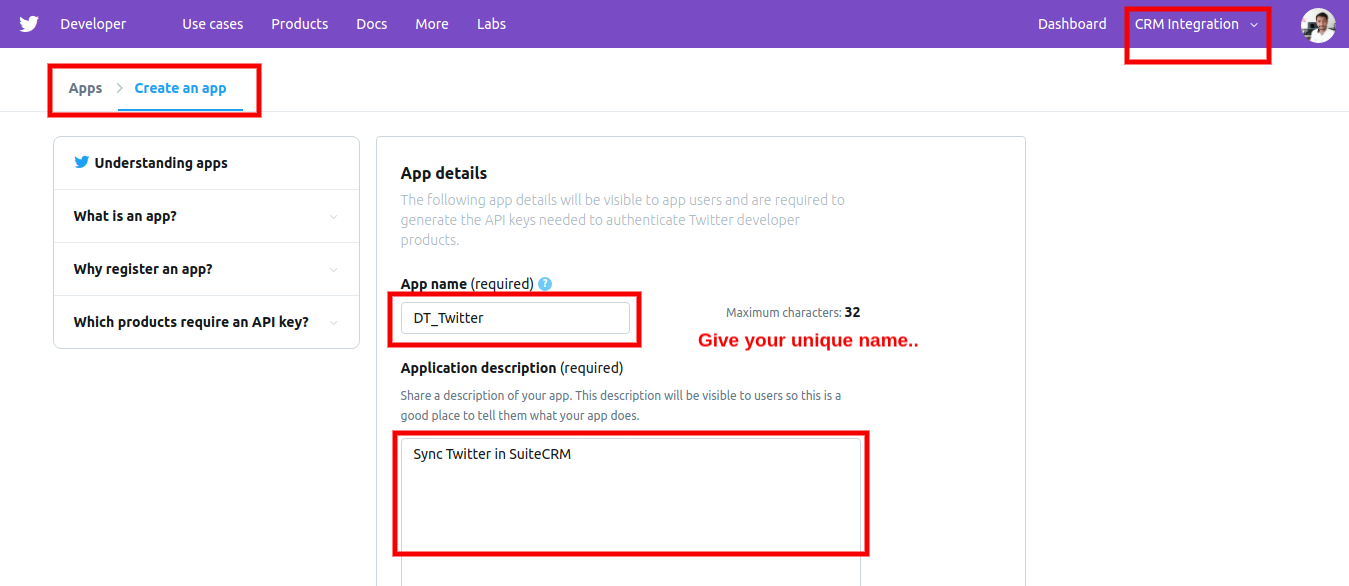The image size is (1349, 586).
Task: Select the 'Create an app' breadcrumb tab
Action: pos(180,88)
